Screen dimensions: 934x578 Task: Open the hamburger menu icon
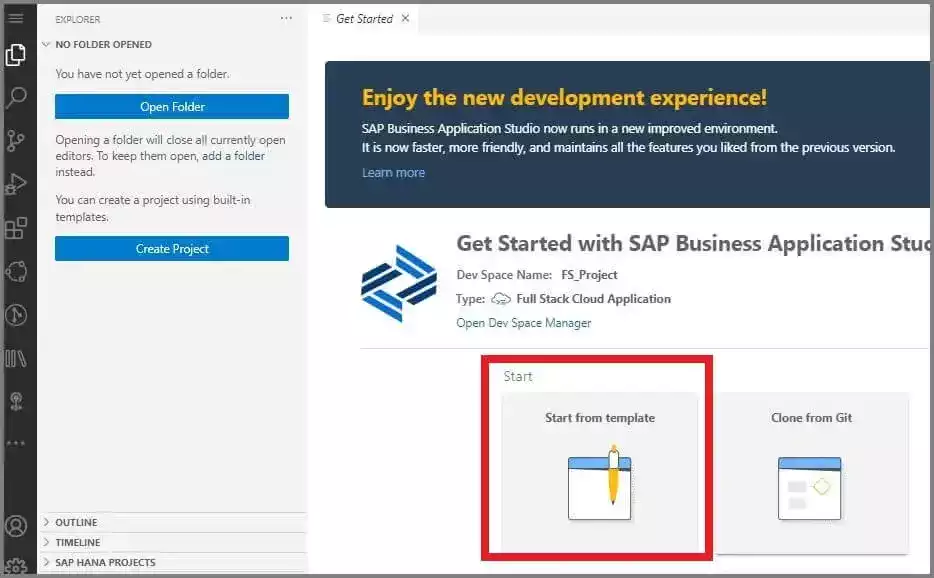[15, 18]
